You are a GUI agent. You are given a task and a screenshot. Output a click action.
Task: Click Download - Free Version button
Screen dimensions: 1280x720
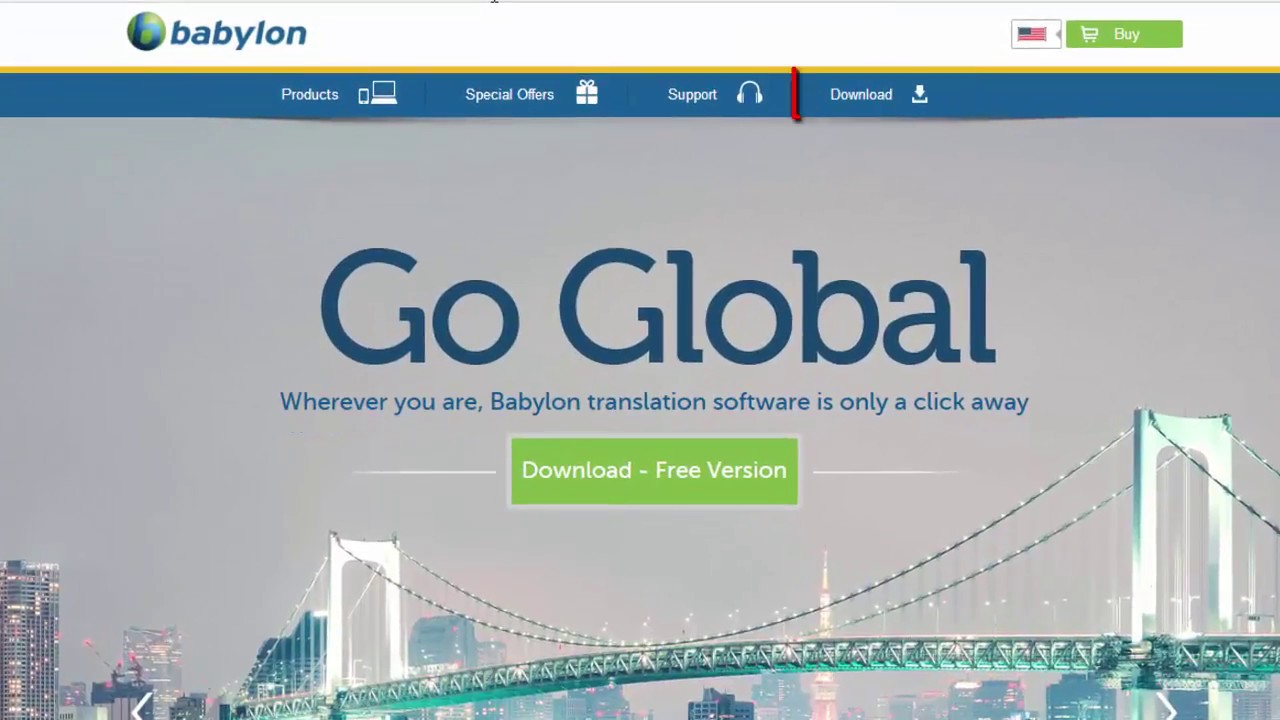pyautogui.click(x=654, y=470)
